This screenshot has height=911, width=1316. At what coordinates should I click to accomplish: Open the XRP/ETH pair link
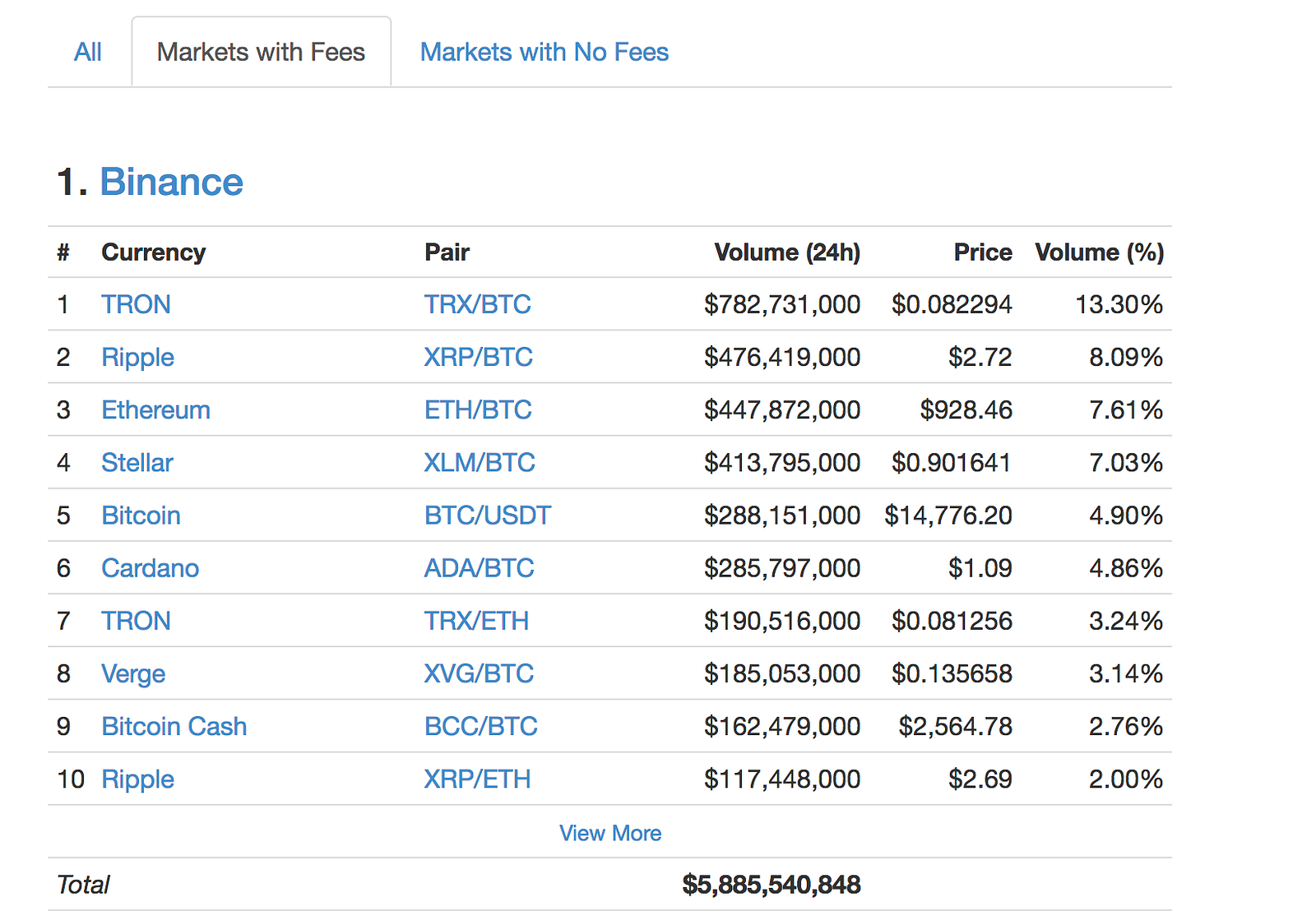tap(477, 779)
